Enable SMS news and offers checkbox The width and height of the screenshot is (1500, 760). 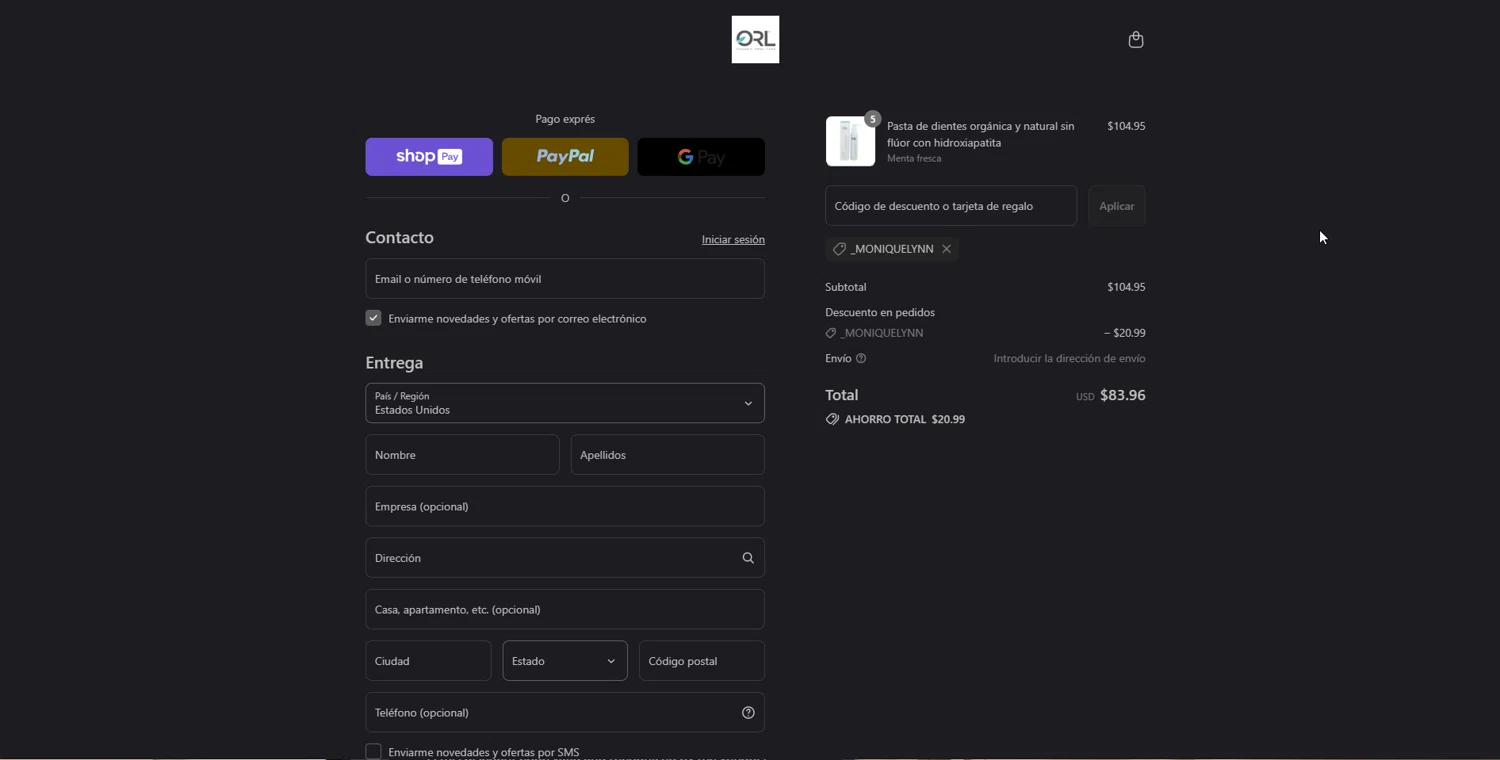coord(373,751)
